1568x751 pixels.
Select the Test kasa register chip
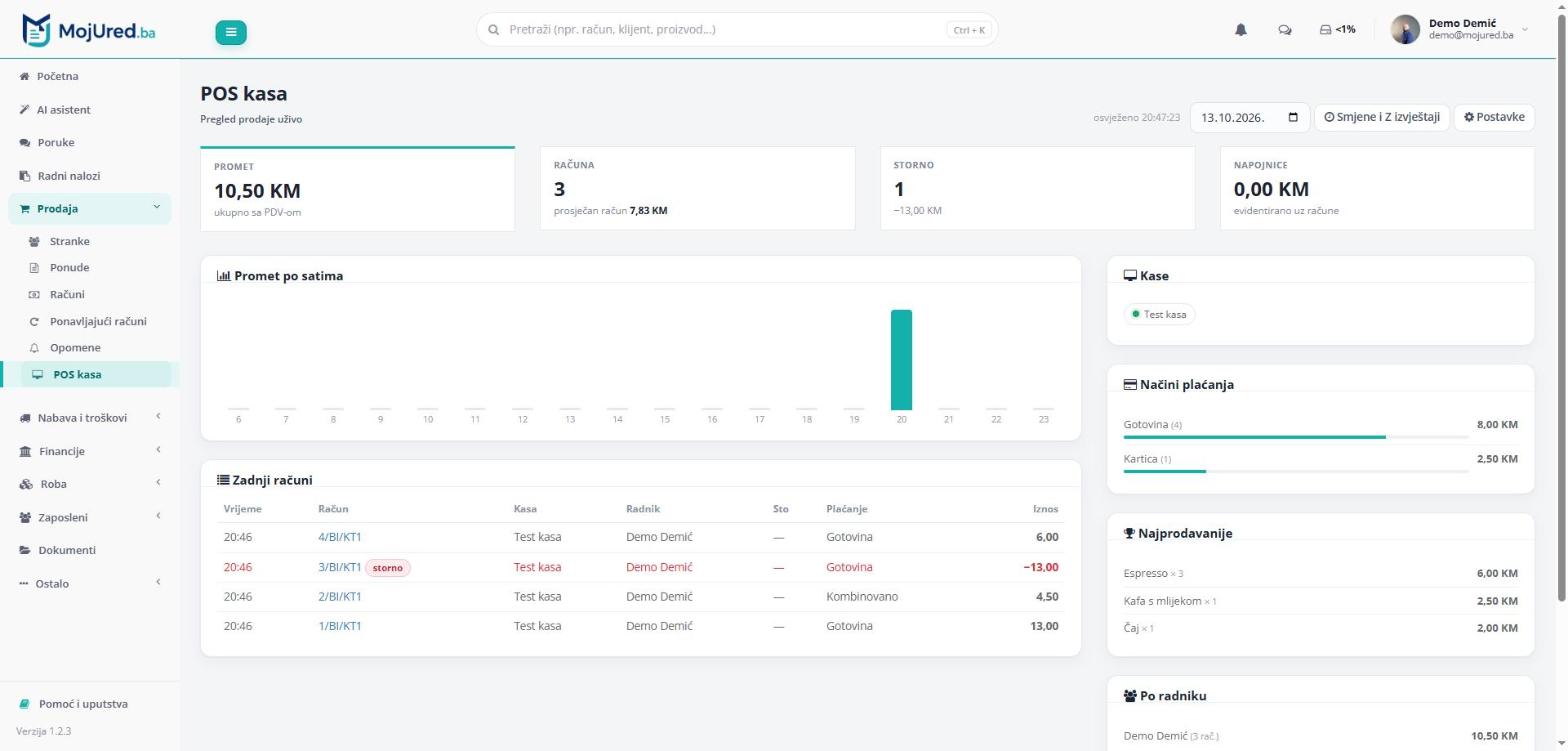1159,314
